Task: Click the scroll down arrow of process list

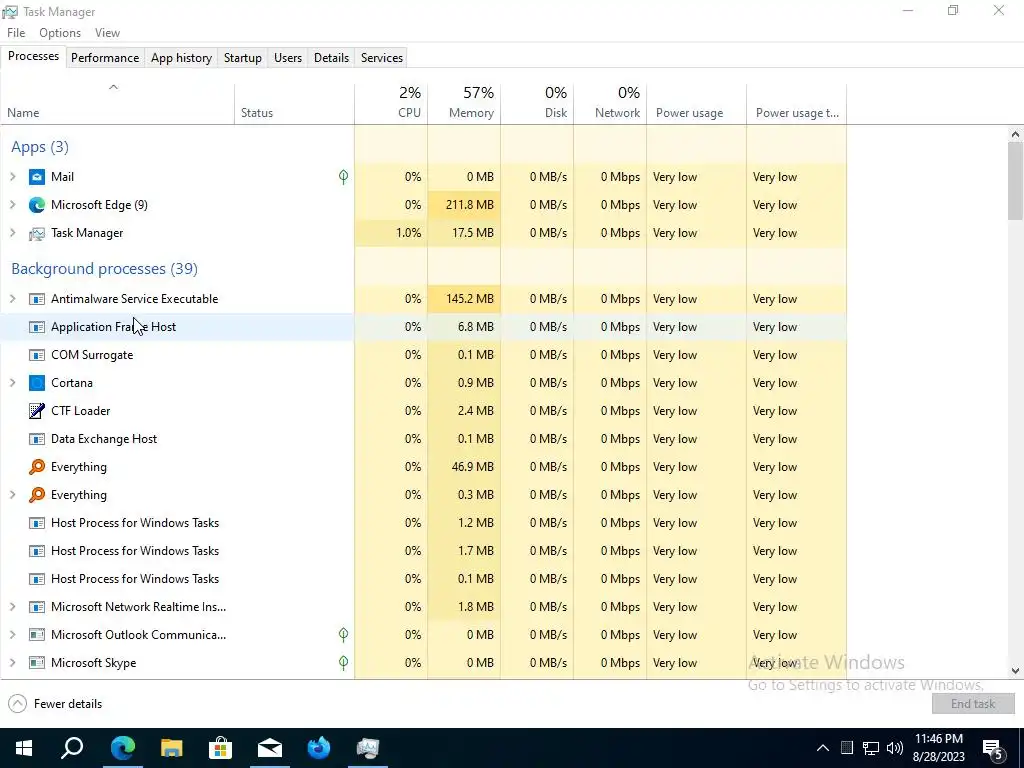Action: [1015, 671]
